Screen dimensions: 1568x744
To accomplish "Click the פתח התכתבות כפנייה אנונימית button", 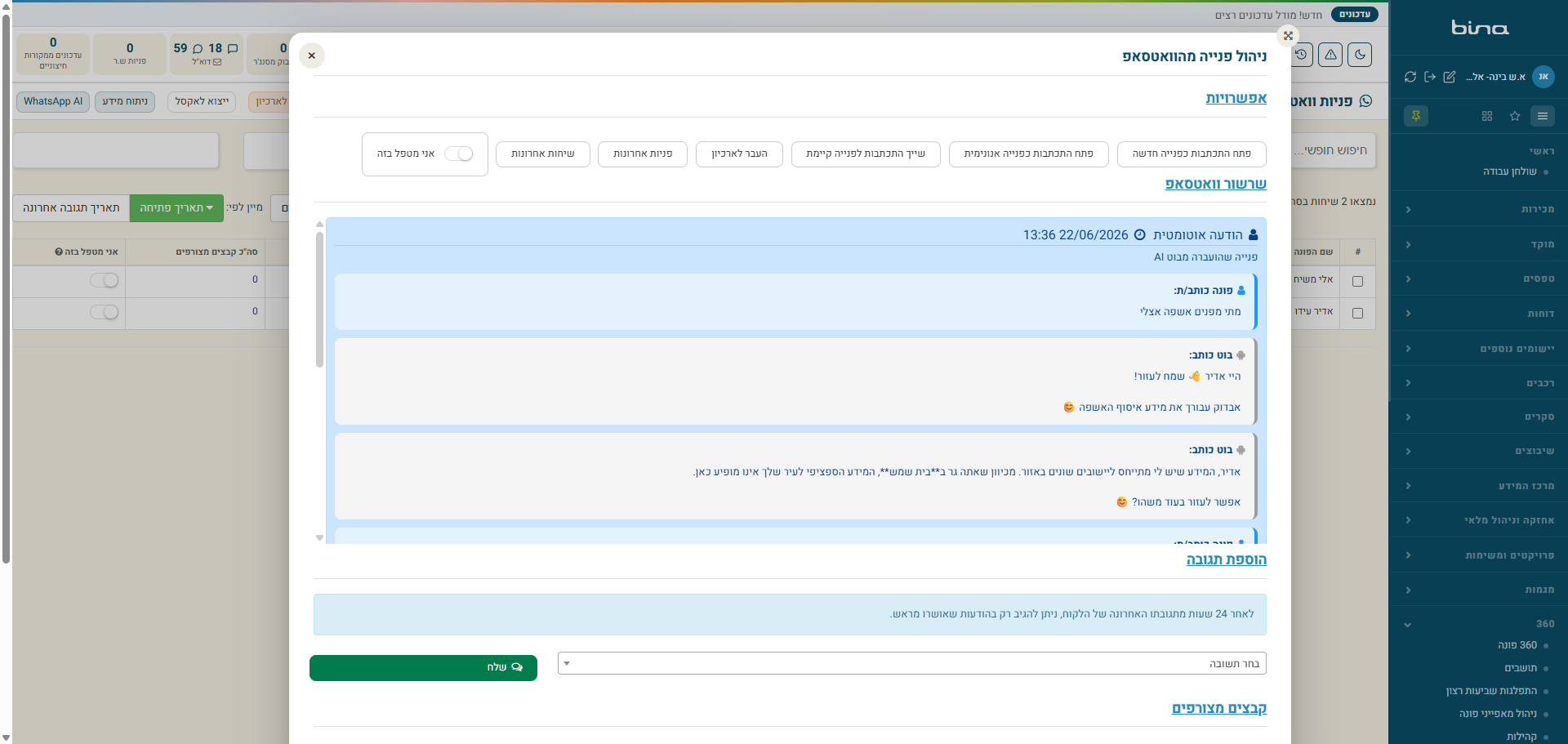I will pos(1028,154).
